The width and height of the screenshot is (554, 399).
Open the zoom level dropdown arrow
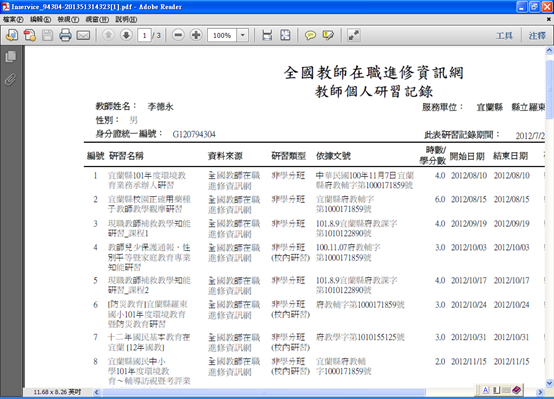(242, 35)
